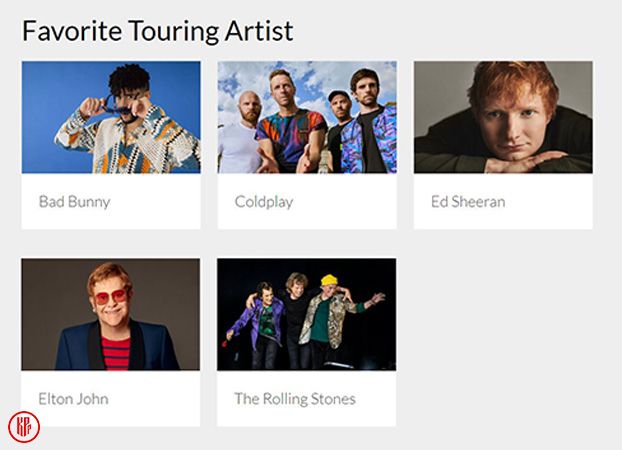The height and width of the screenshot is (450, 622).
Task: Choose the Ed Sheeran photo
Action: pyautogui.click(x=503, y=117)
